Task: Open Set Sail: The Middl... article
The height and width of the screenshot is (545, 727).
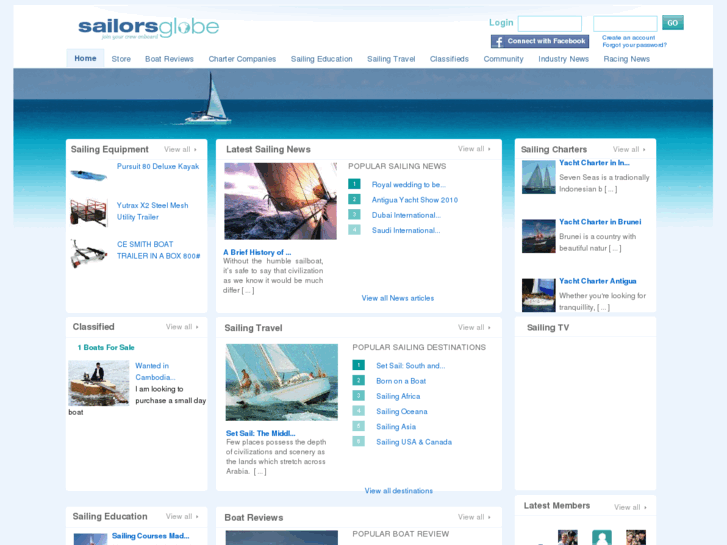Action: point(261,433)
